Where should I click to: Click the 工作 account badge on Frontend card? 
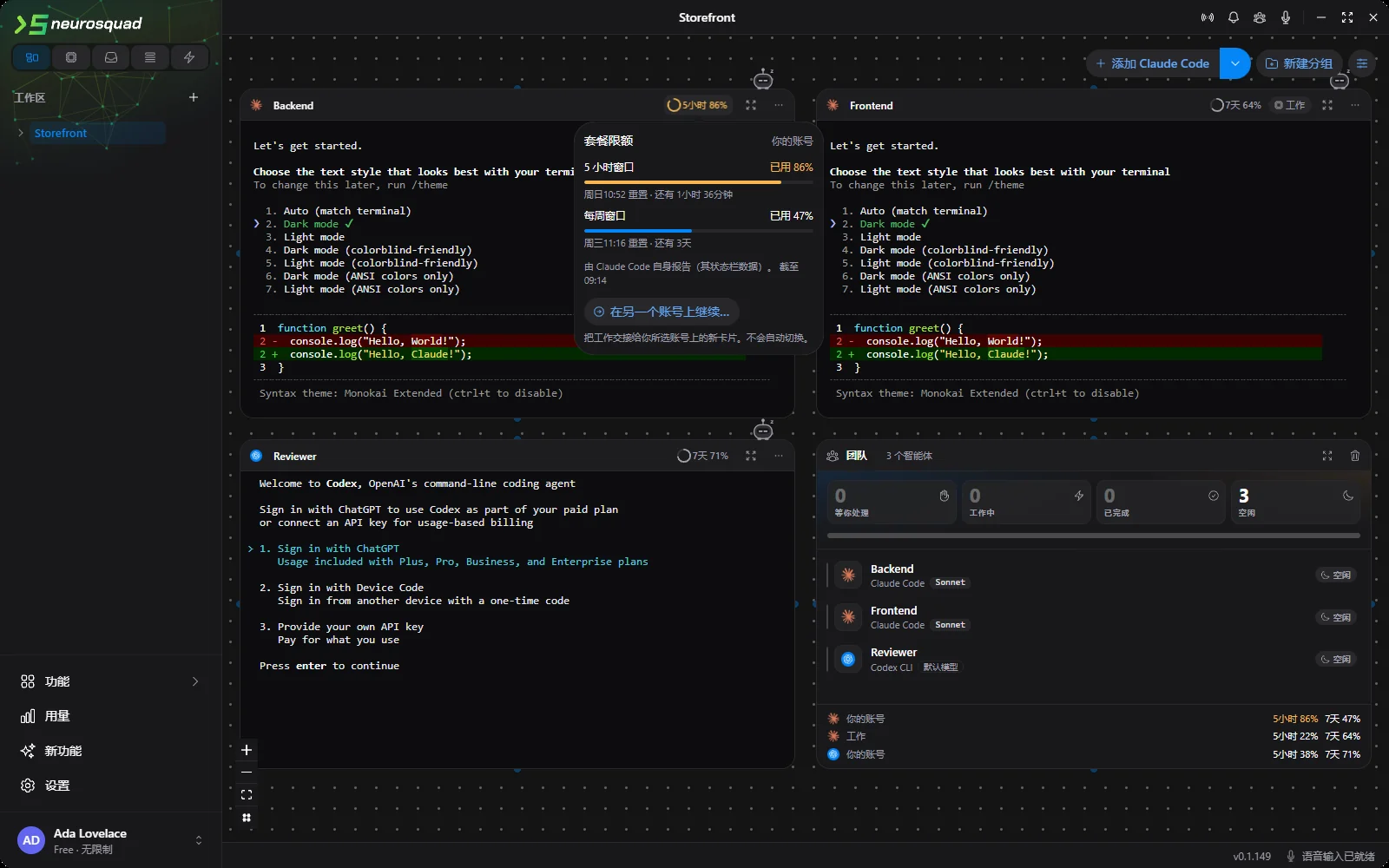pos(1290,105)
